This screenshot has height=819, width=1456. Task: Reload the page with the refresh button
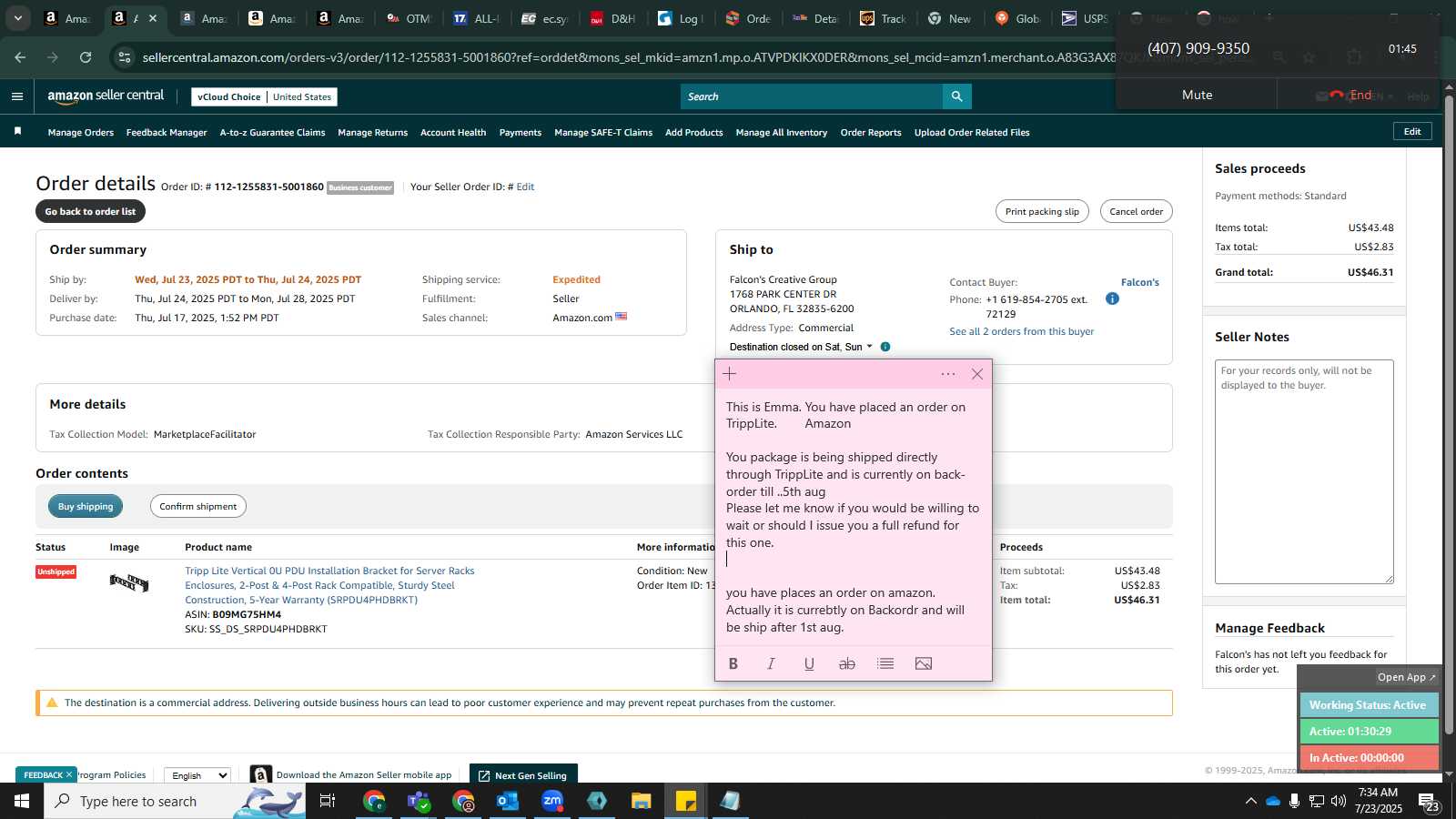(x=86, y=57)
